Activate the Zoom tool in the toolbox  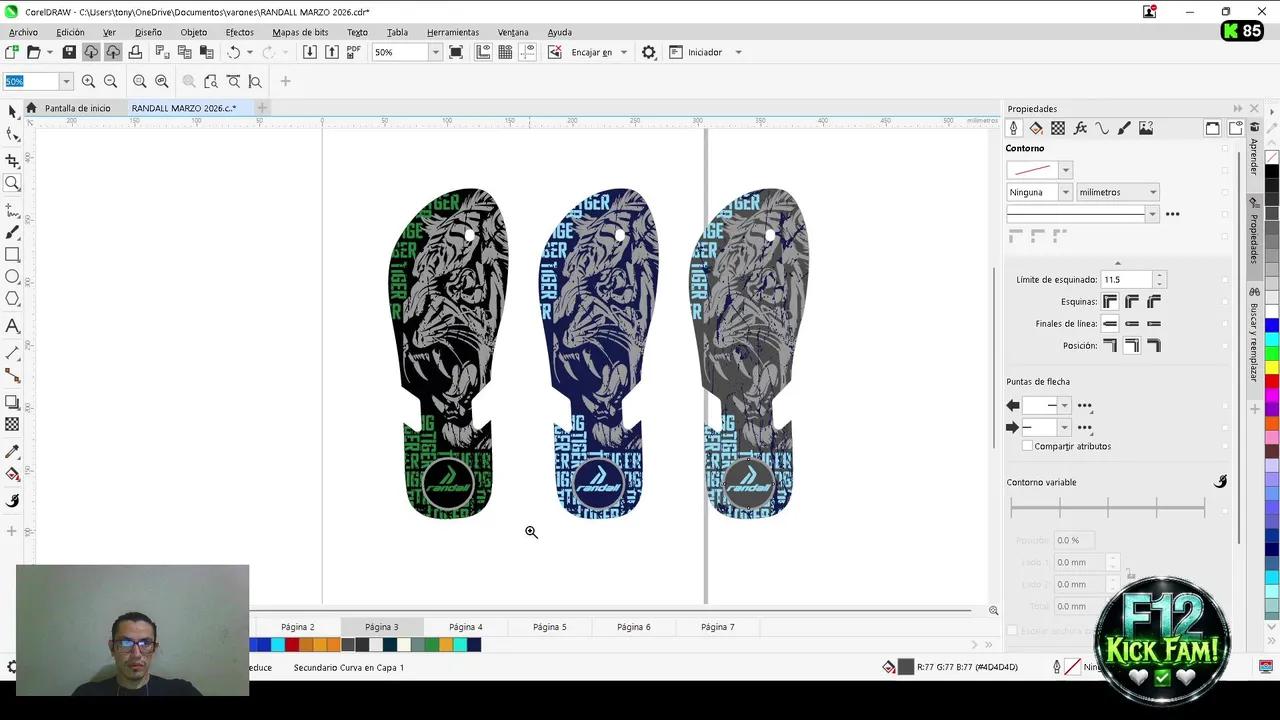click(12, 183)
